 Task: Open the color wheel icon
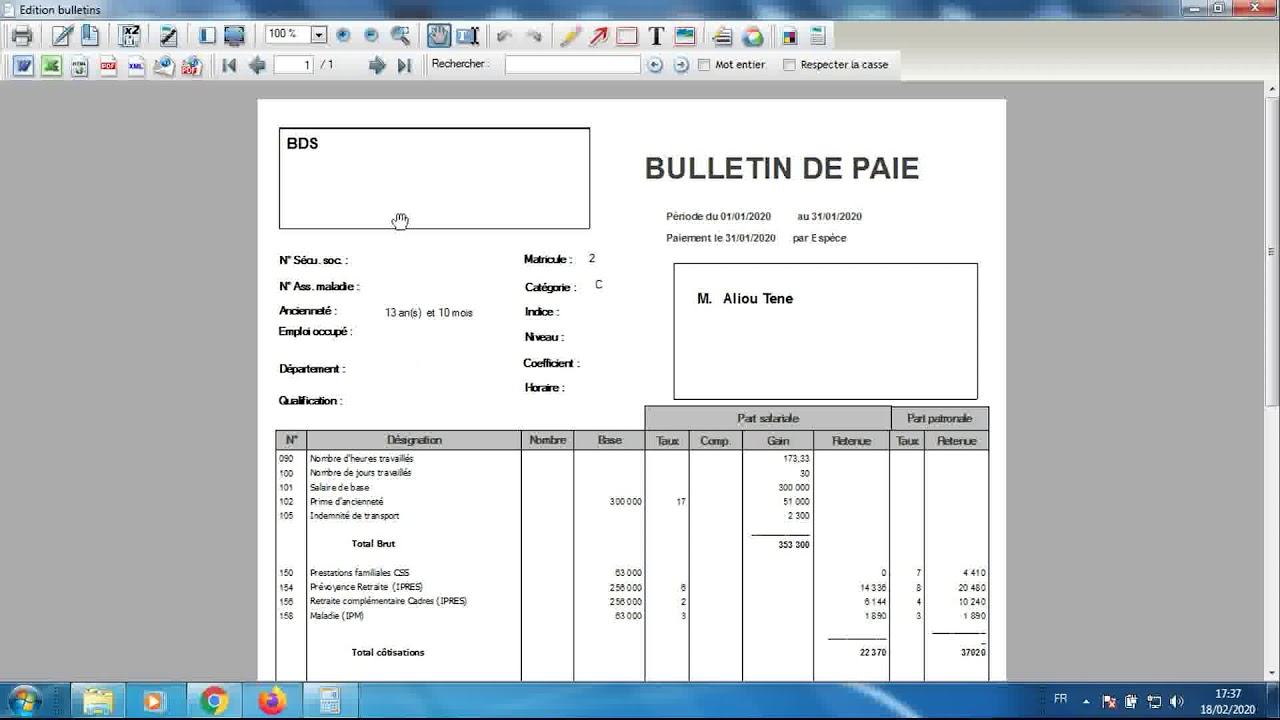(753, 36)
